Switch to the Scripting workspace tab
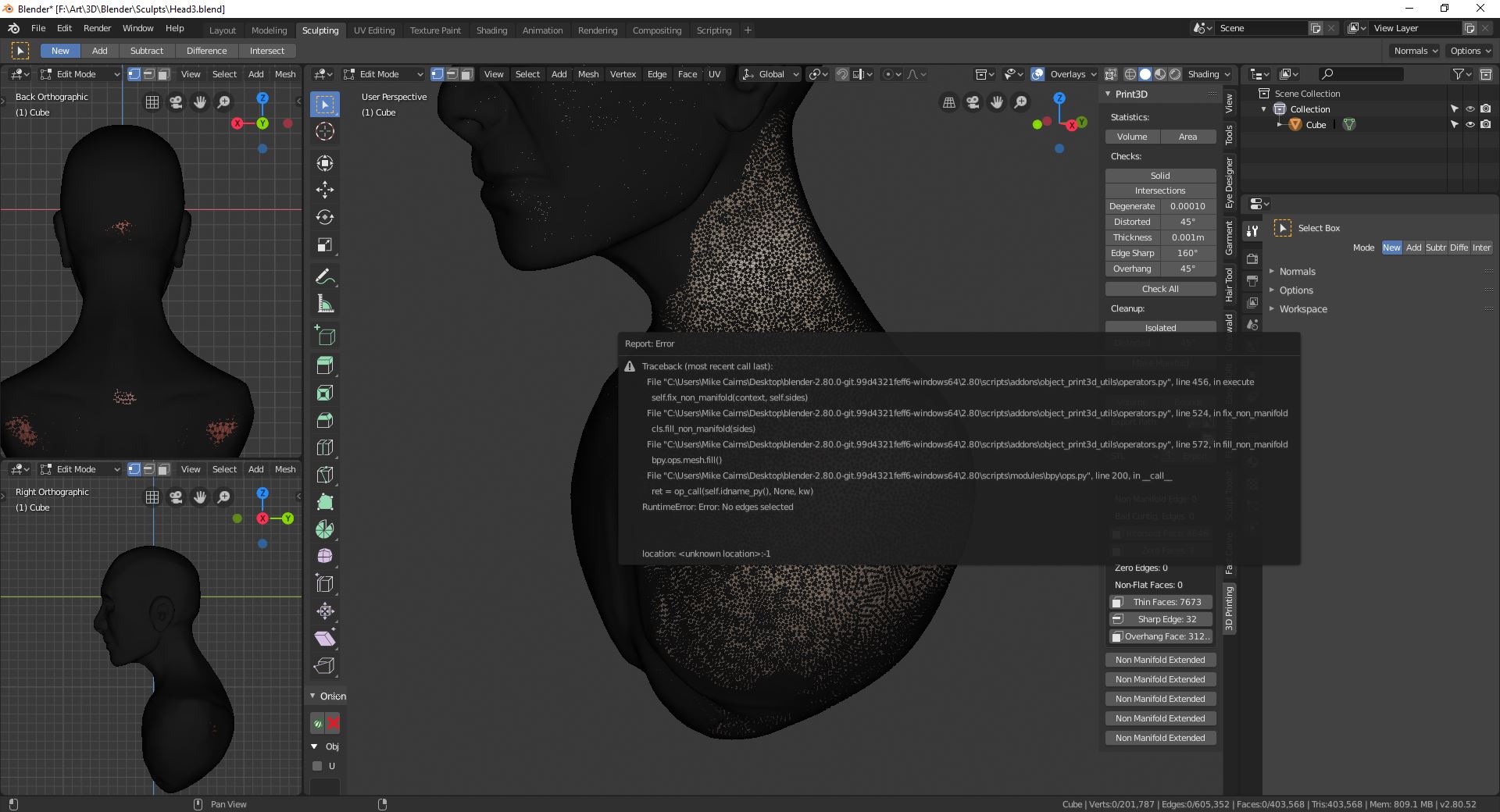The height and width of the screenshot is (812, 1500). tap(713, 30)
